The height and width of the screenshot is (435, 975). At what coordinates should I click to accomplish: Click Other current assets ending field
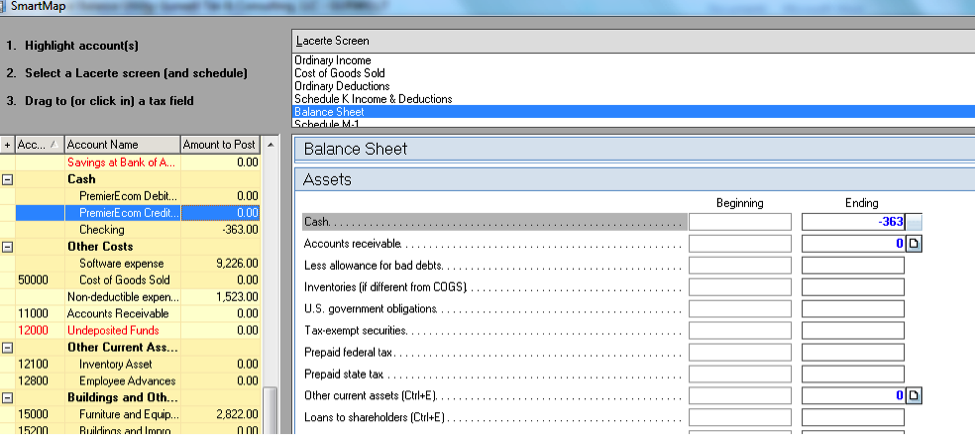(x=853, y=395)
